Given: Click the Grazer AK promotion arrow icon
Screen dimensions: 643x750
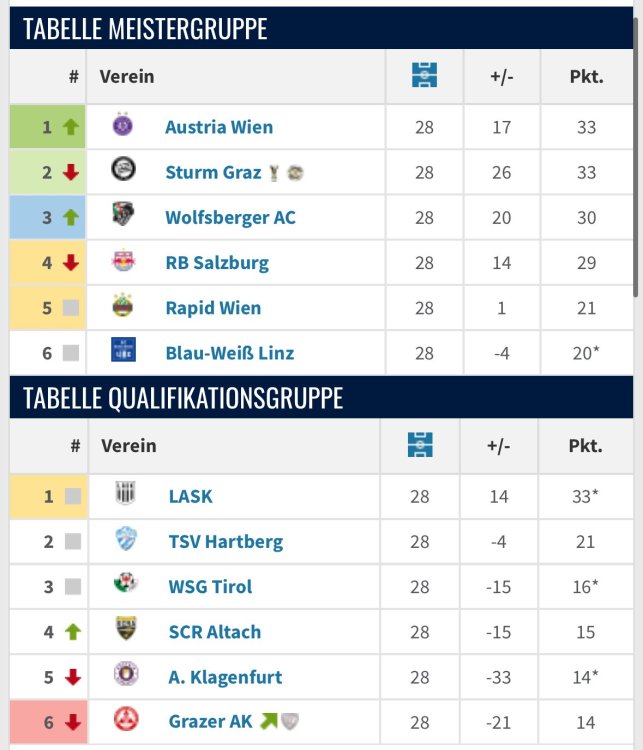Looking at the screenshot, I should point(268,721).
